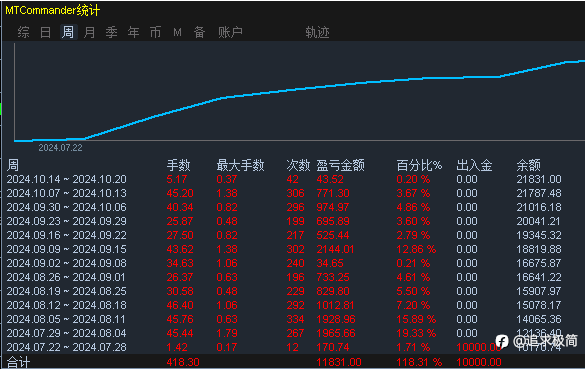Click trade count value 306
Viewport: 585px width, 369px height.
click(x=295, y=193)
